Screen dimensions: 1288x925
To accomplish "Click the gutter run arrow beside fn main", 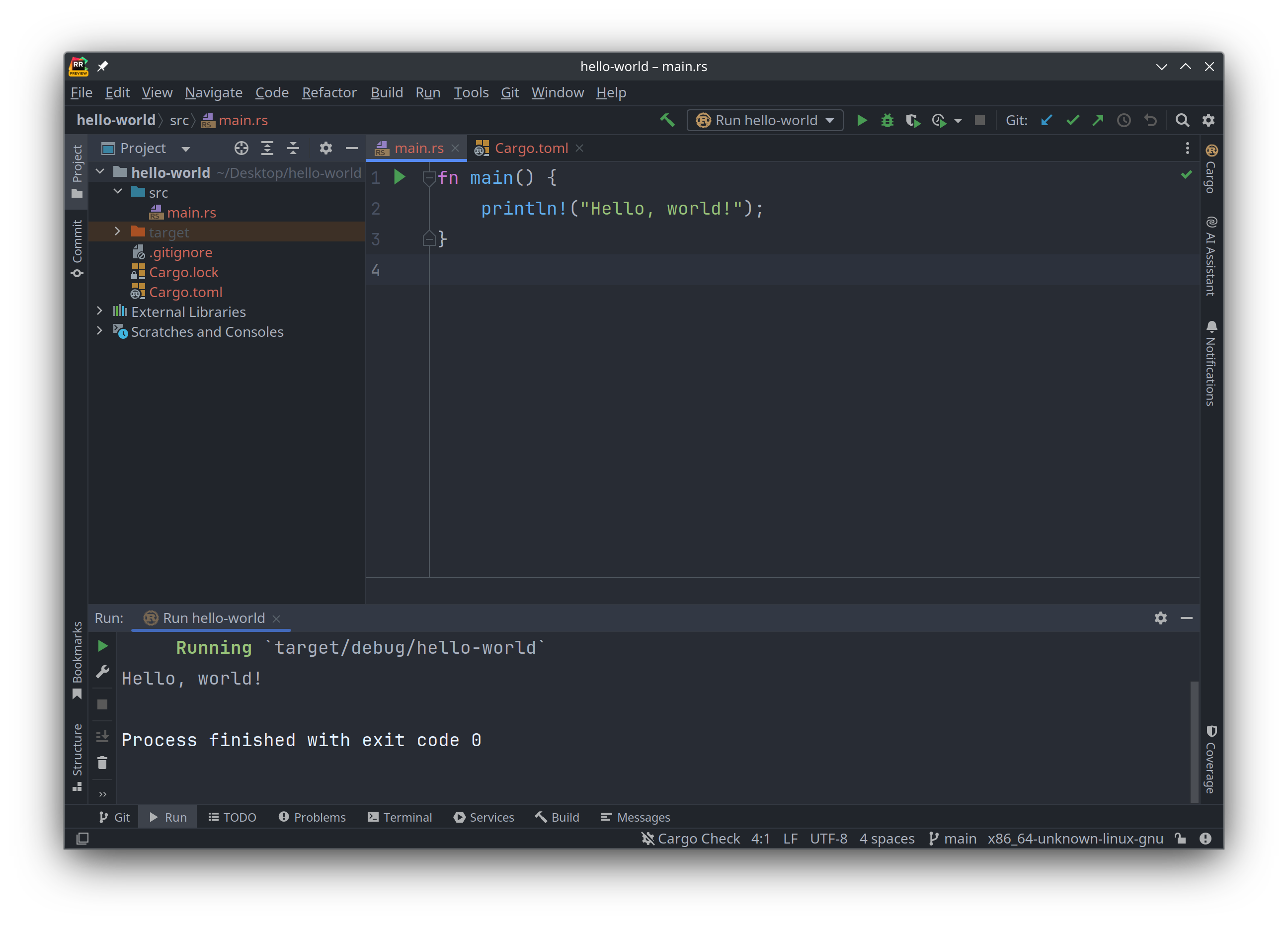I will (399, 177).
